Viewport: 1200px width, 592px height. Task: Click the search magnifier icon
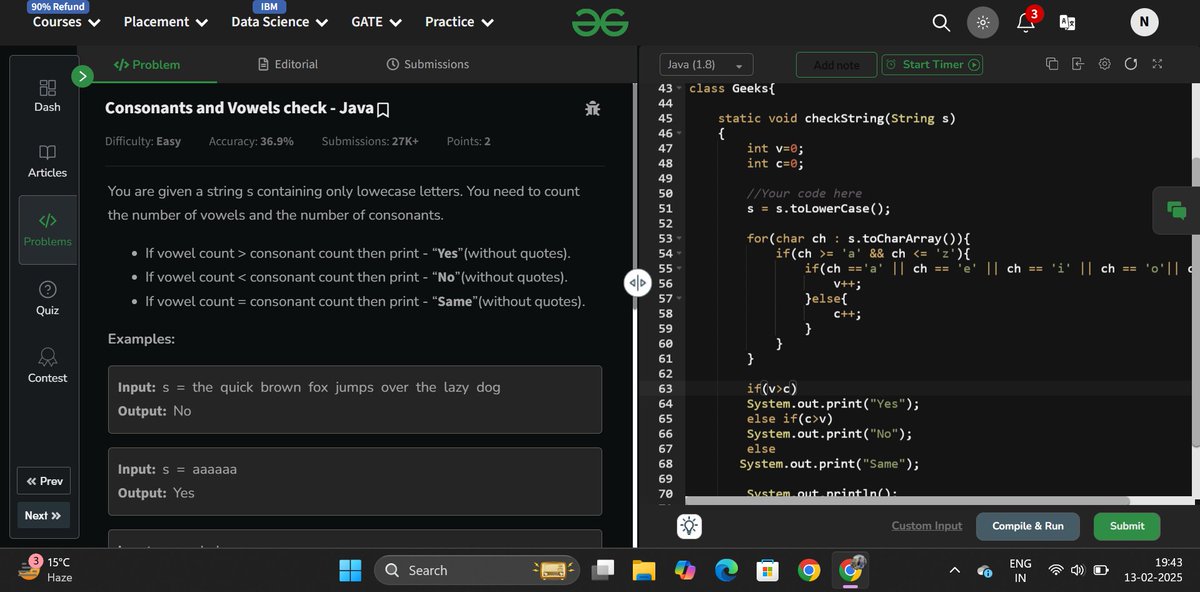941,22
